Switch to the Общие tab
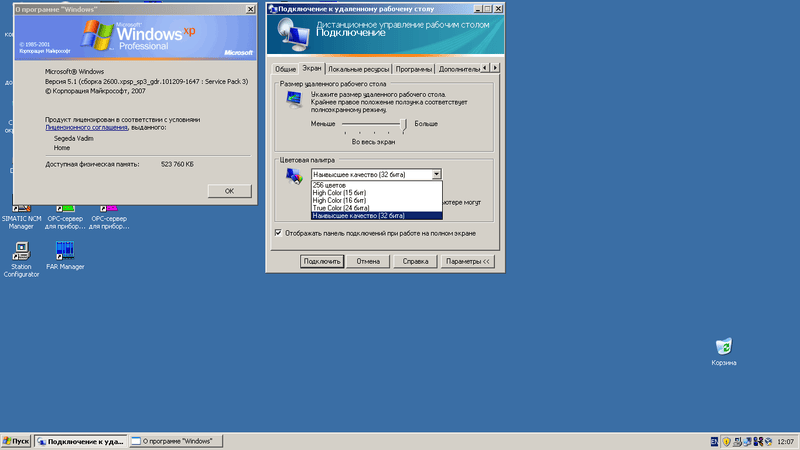Screen dimensions: 800x450 (x=286, y=69)
